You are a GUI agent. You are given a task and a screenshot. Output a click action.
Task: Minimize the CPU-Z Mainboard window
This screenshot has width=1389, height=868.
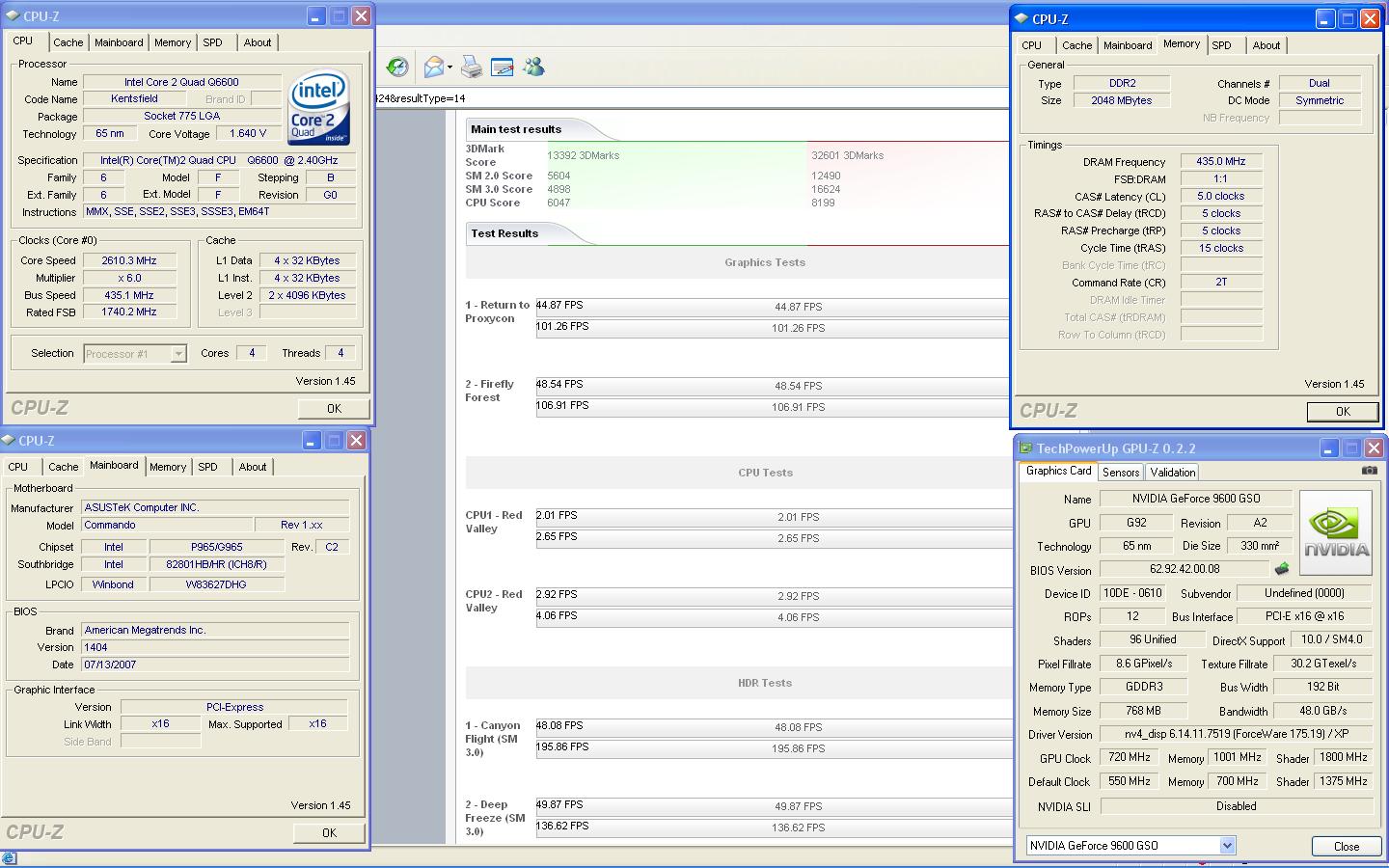pos(312,441)
